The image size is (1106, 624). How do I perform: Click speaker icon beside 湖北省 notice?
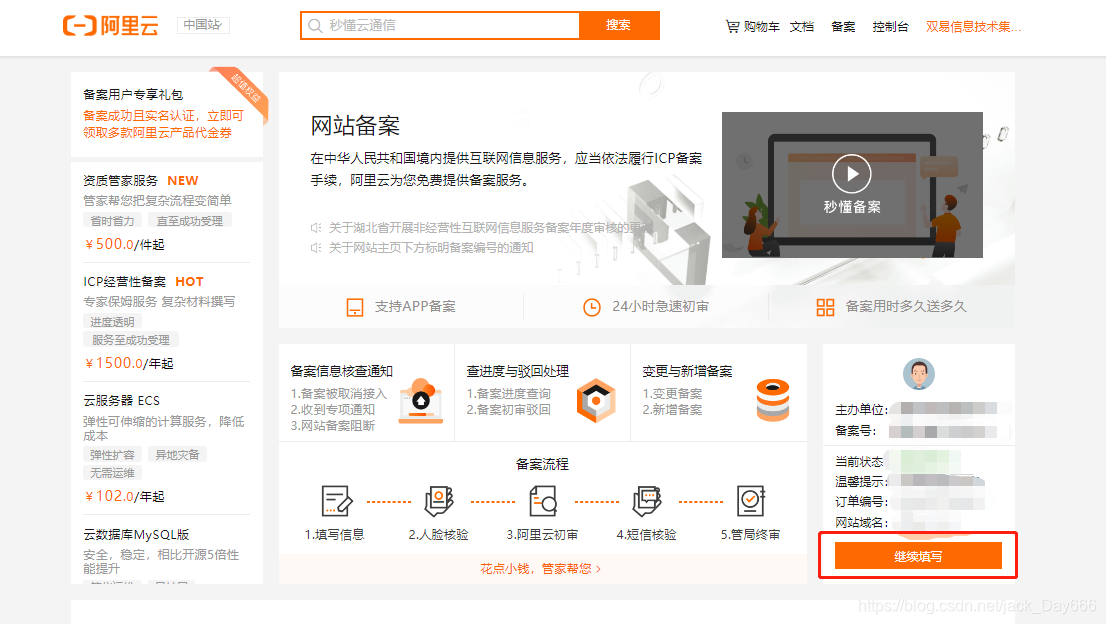316,228
